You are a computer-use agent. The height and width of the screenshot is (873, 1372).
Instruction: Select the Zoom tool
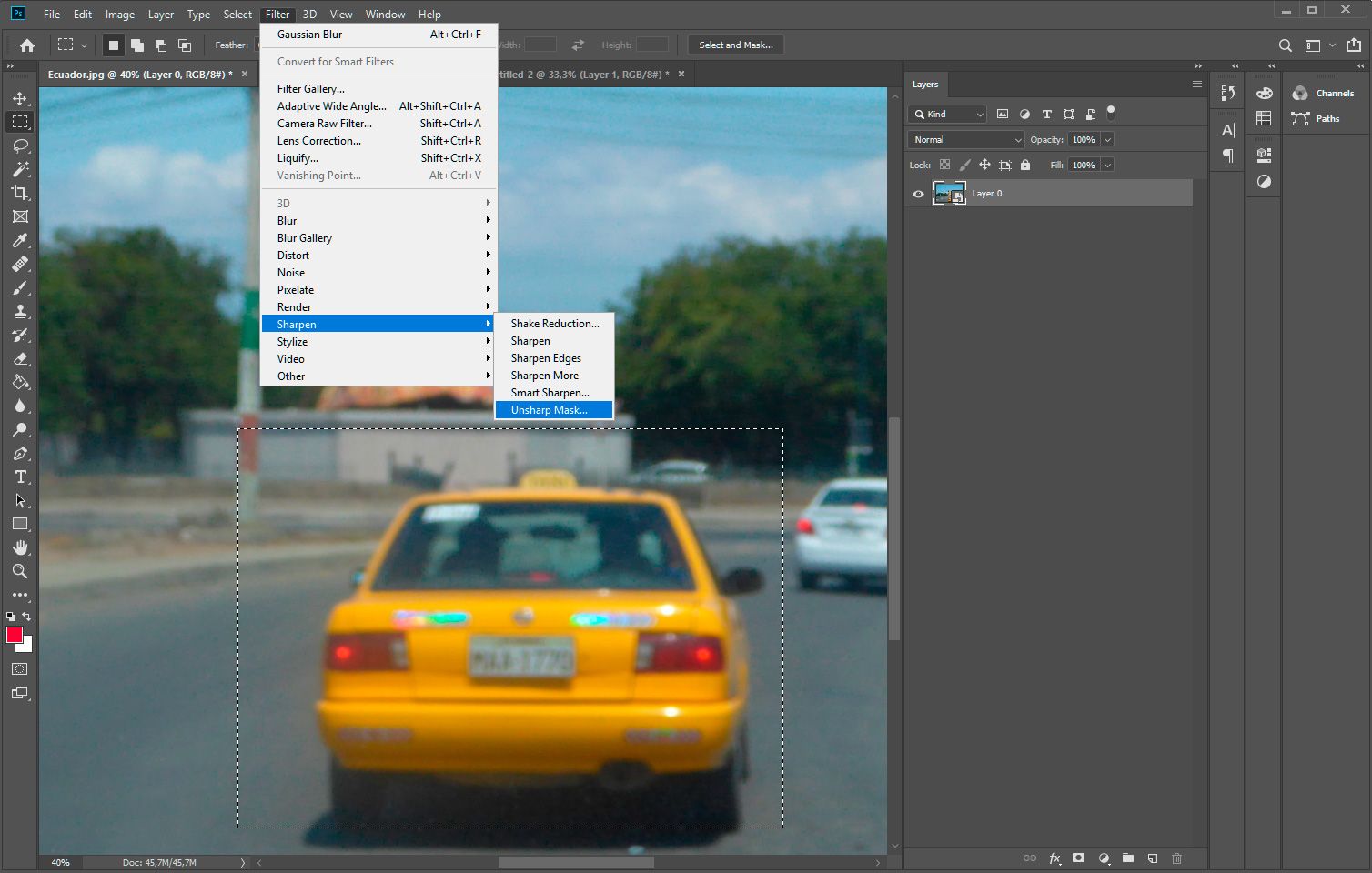click(18, 571)
